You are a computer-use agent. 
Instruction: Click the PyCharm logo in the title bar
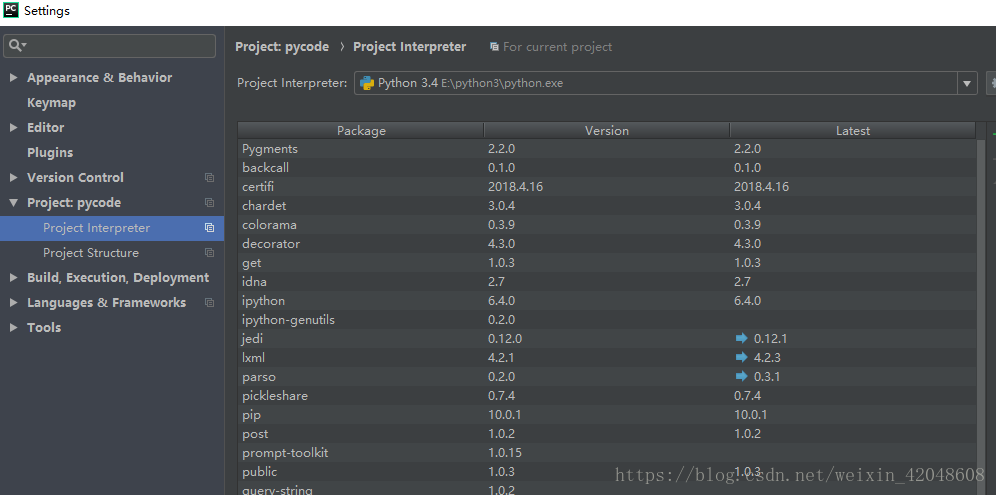[x=11, y=10]
